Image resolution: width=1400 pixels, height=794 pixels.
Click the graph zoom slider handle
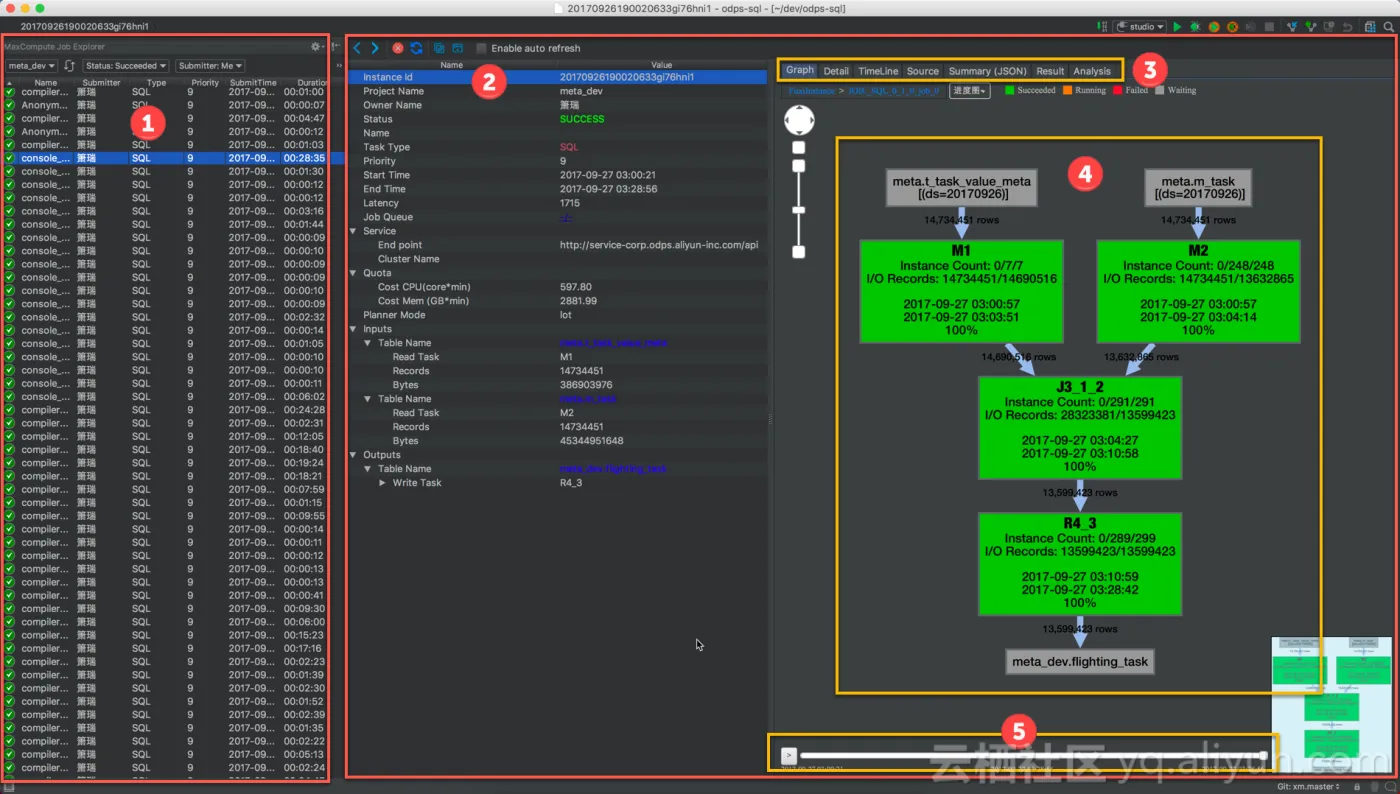click(x=799, y=210)
